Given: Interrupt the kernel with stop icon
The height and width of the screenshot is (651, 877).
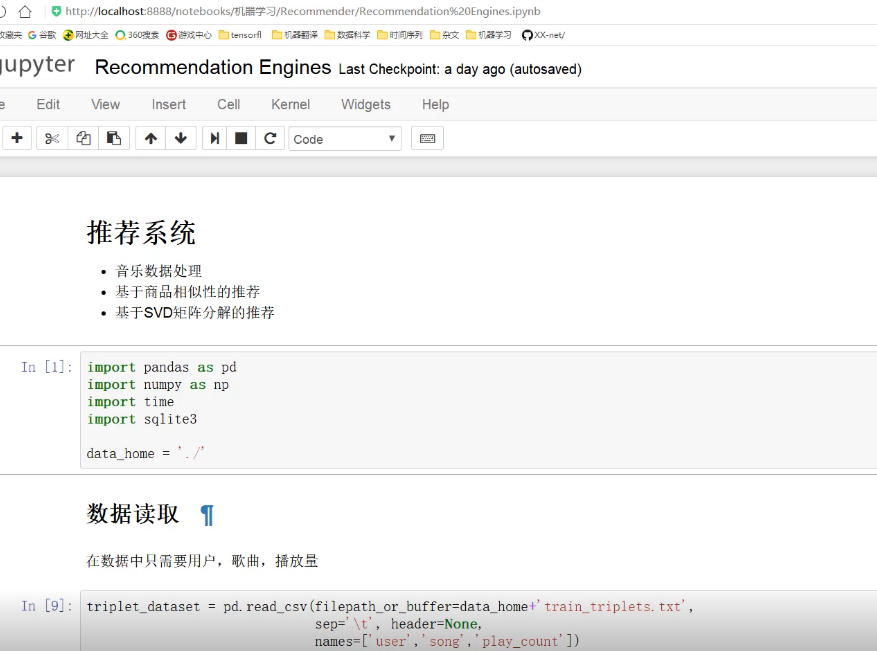Looking at the screenshot, I should (x=241, y=139).
